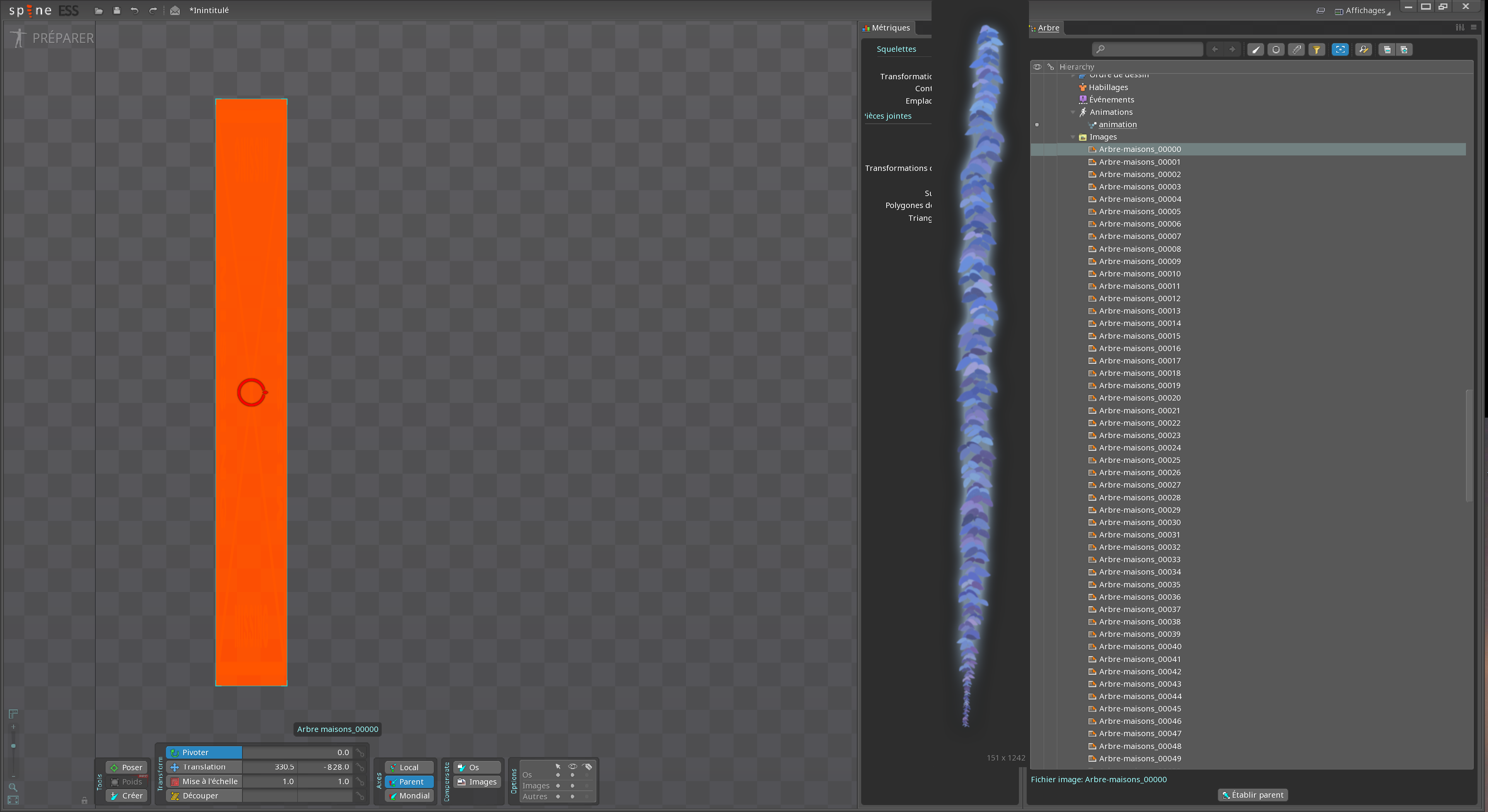Switch to the Métriques tab
Screen dimensions: 1488x812
point(887,28)
